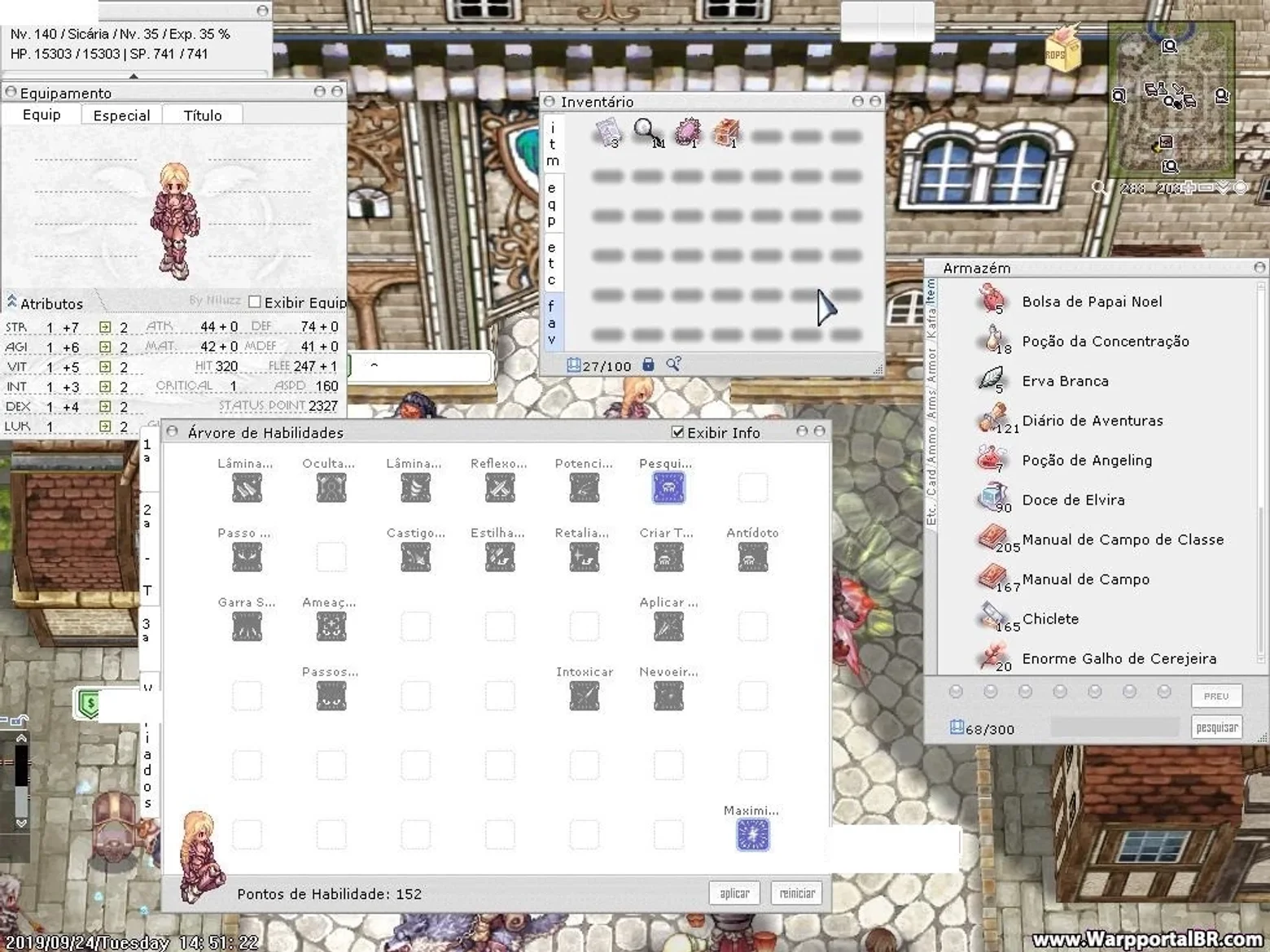Click the Estilha... skill icon
This screenshot has height=952, width=1270.
tap(500, 557)
